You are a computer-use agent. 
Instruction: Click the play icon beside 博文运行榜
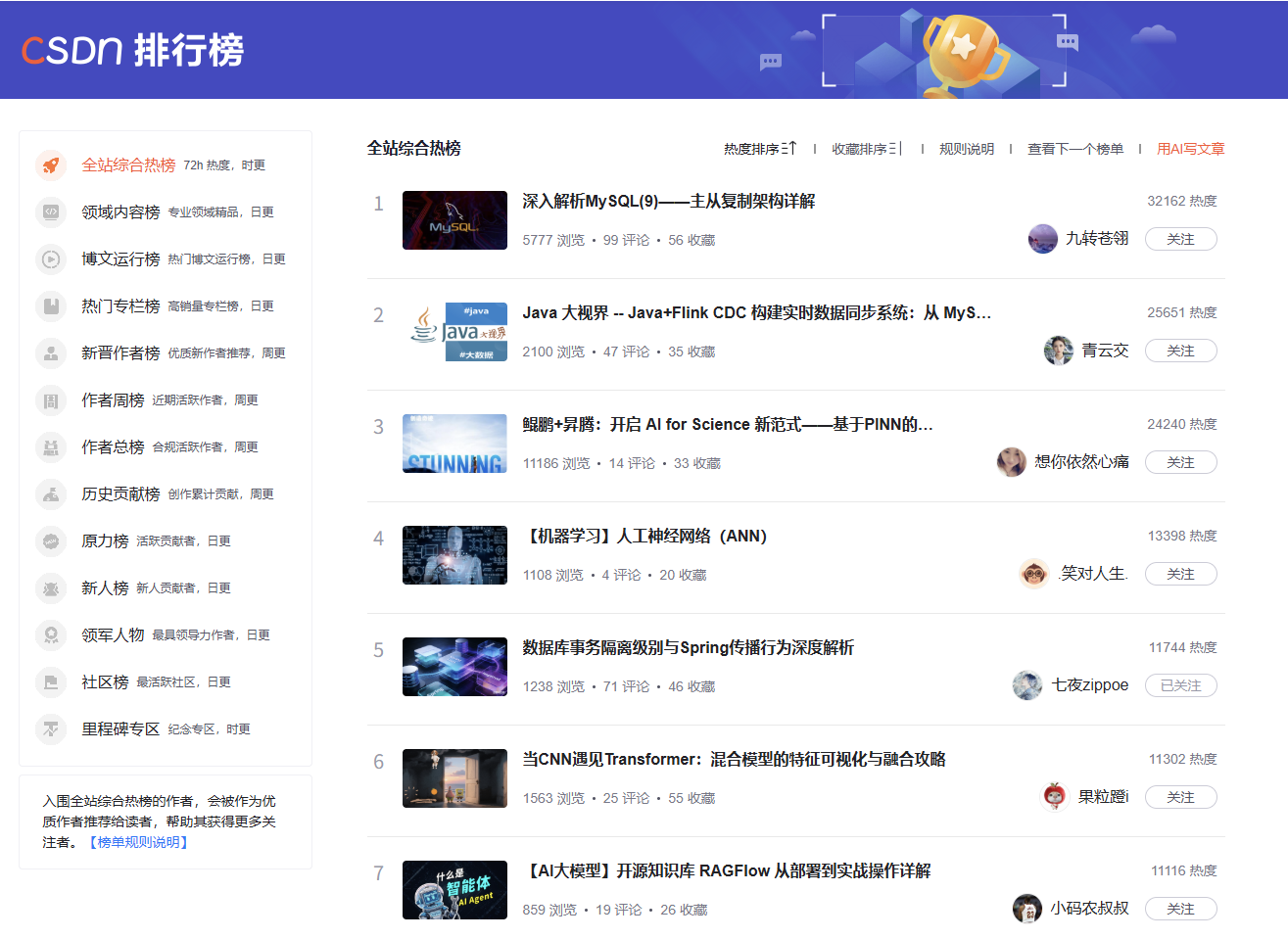click(x=51, y=258)
